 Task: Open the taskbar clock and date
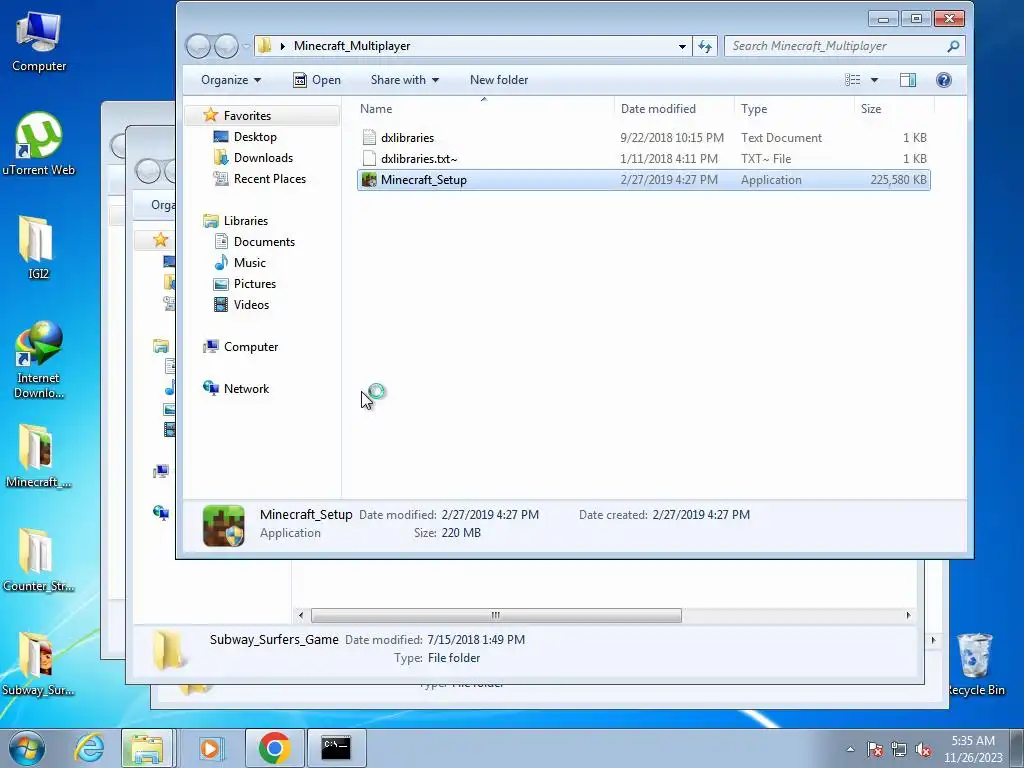[973, 749]
